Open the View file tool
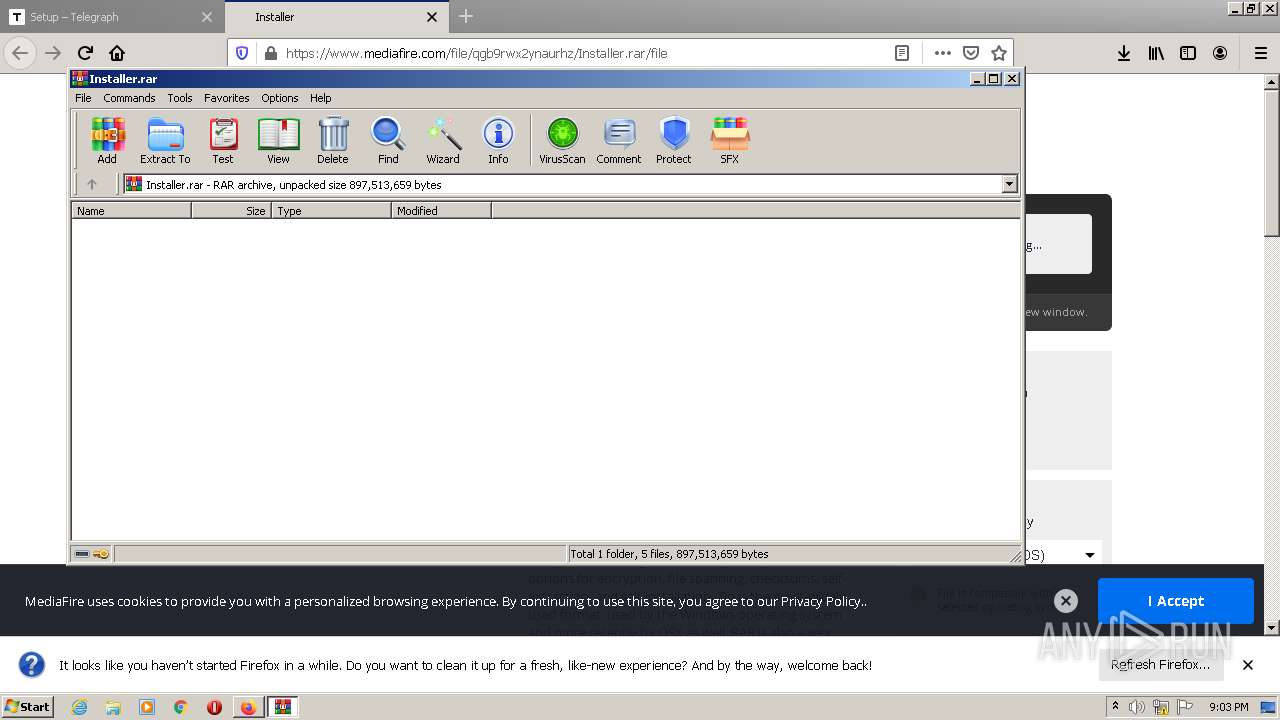Image resolution: width=1280 pixels, height=720 pixels. pyautogui.click(x=278, y=140)
